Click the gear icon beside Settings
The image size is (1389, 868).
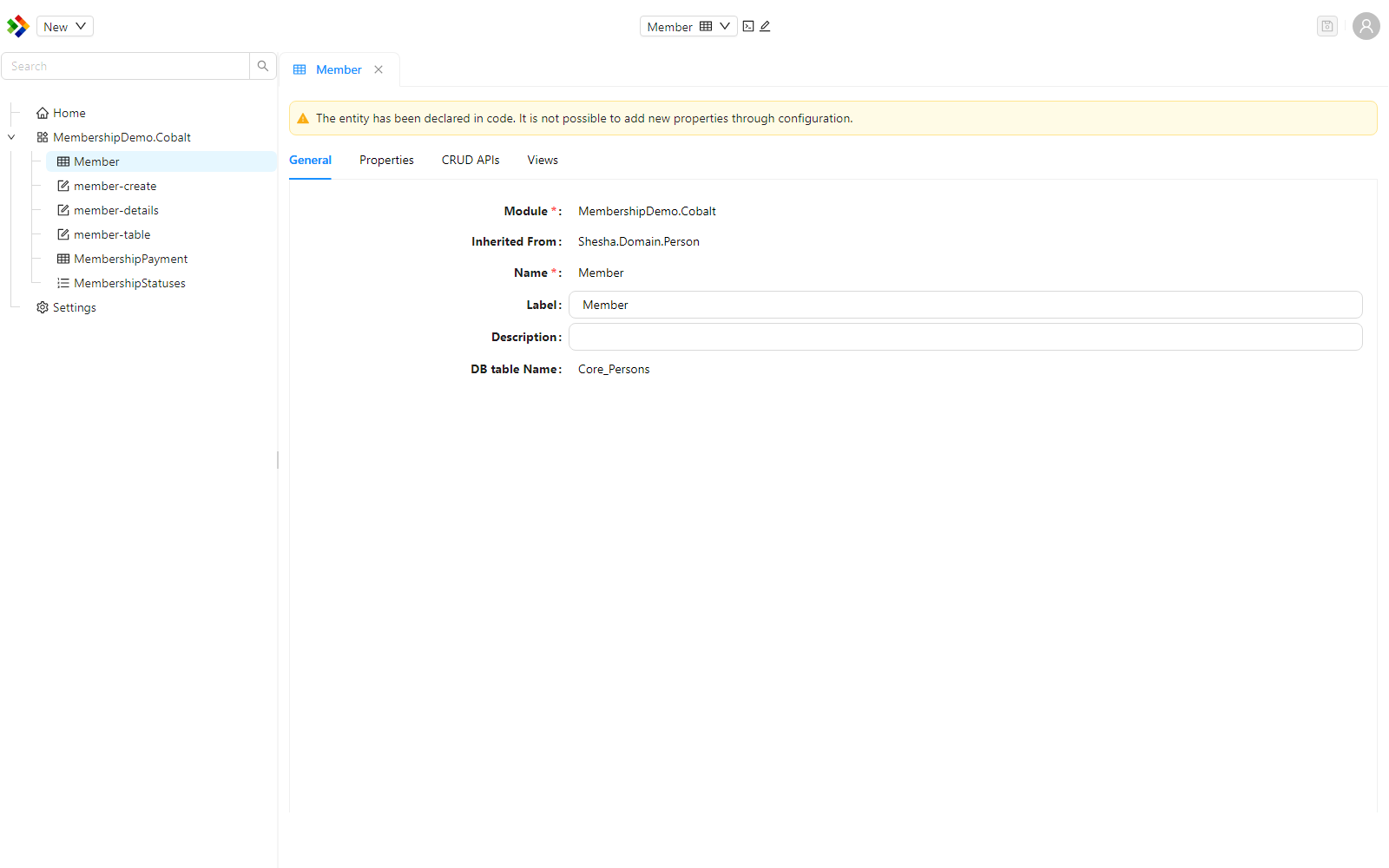[x=43, y=307]
